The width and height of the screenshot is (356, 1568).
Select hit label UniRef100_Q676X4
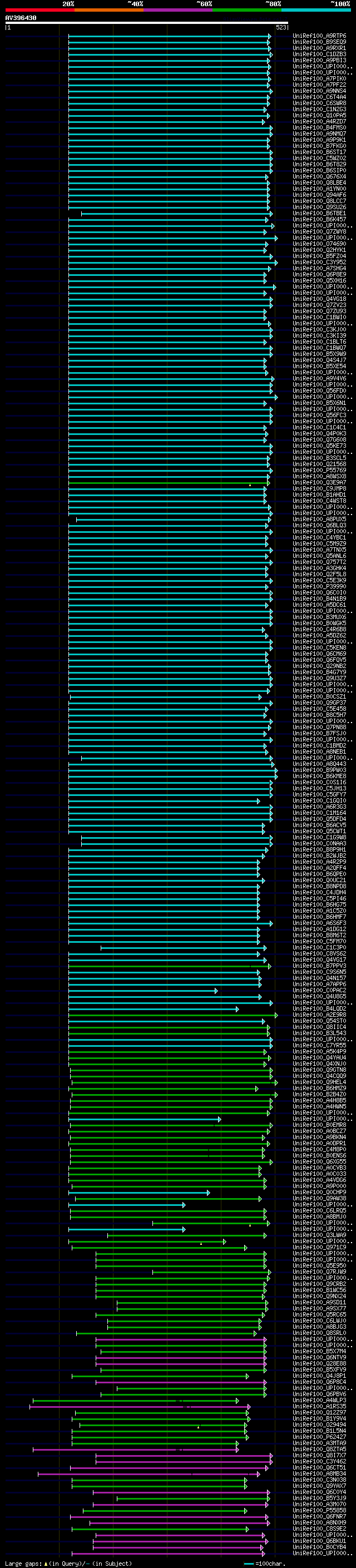319,176
